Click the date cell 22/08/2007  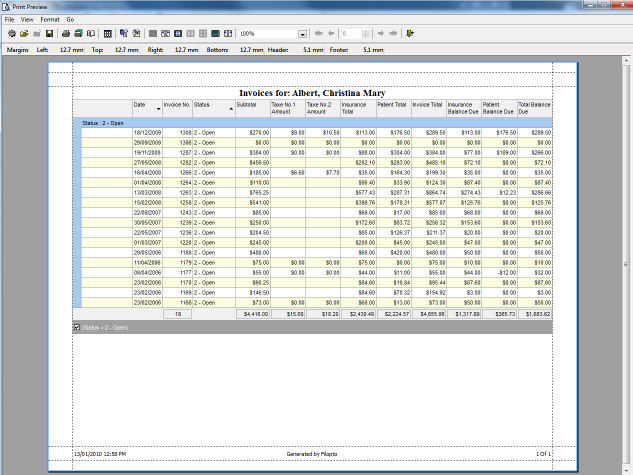pyautogui.click(x=147, y=213)
